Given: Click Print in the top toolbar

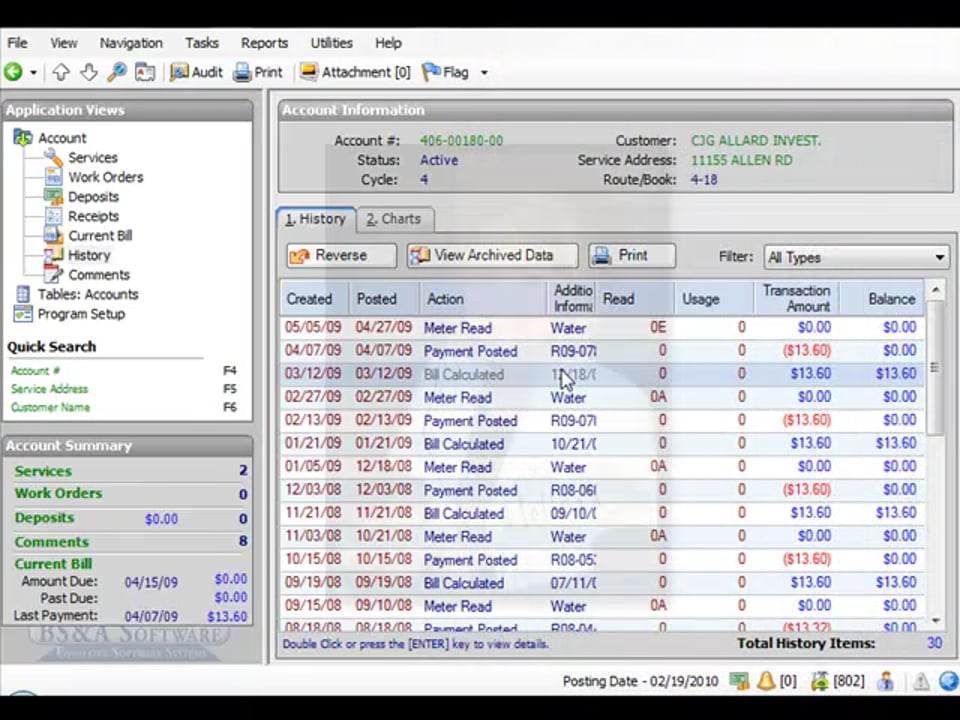Looking at the screenshot, I should tap(258, 72).
